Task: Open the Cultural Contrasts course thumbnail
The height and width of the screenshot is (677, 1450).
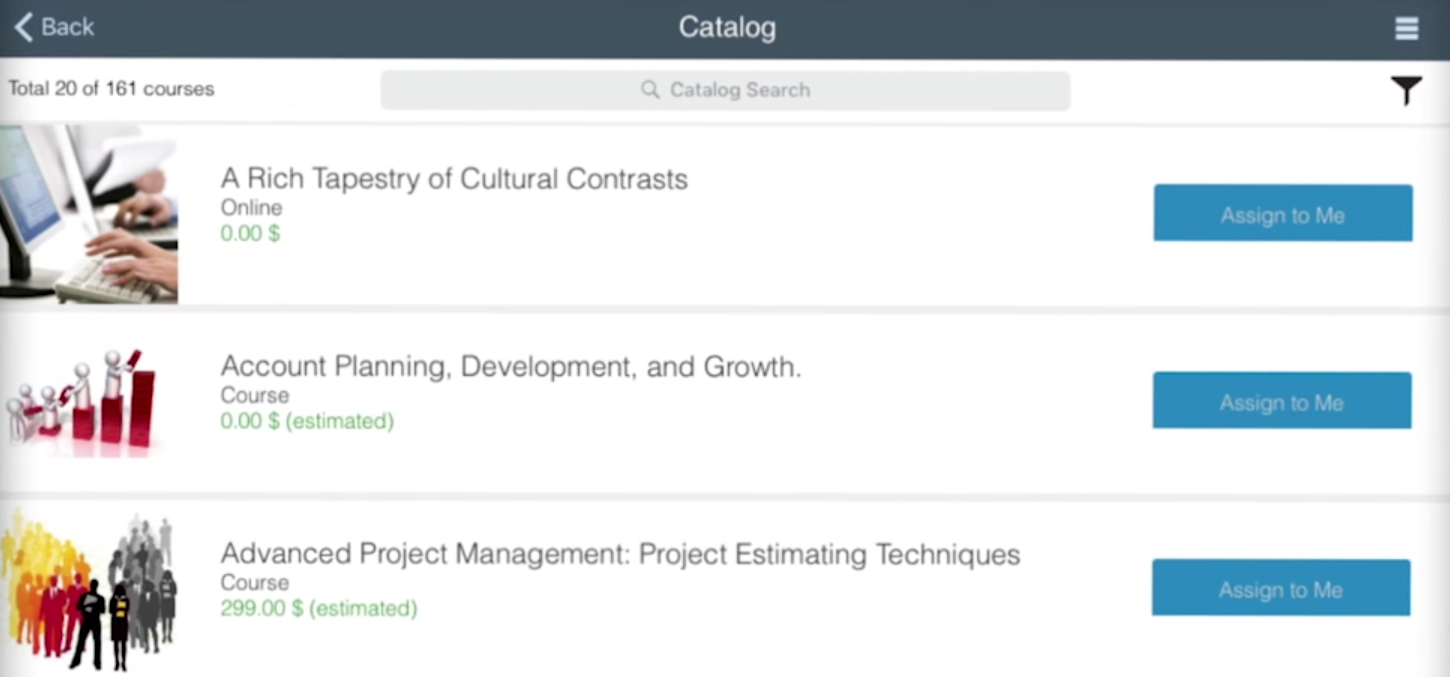Action: (89, 214)
